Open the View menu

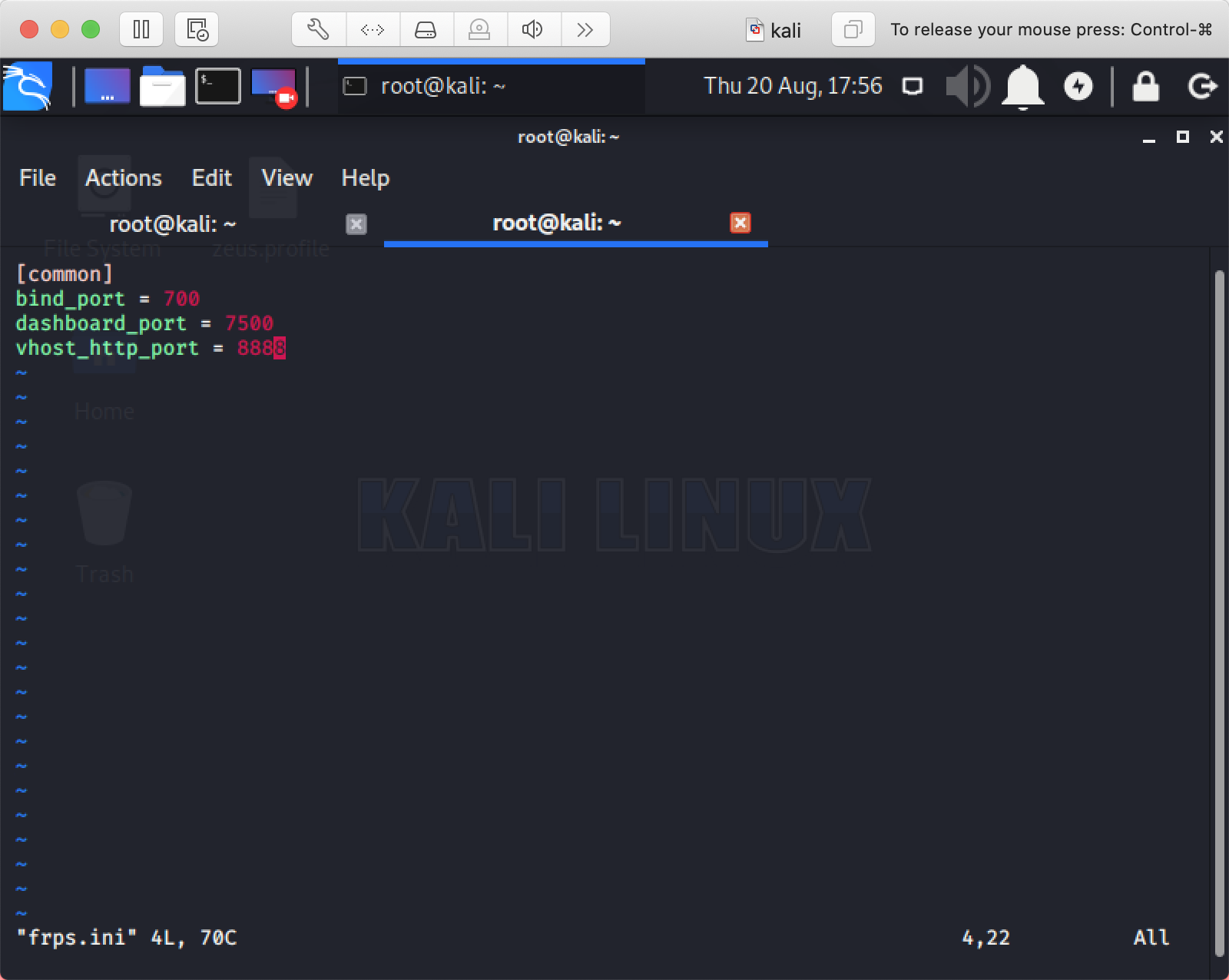[287, 178]
